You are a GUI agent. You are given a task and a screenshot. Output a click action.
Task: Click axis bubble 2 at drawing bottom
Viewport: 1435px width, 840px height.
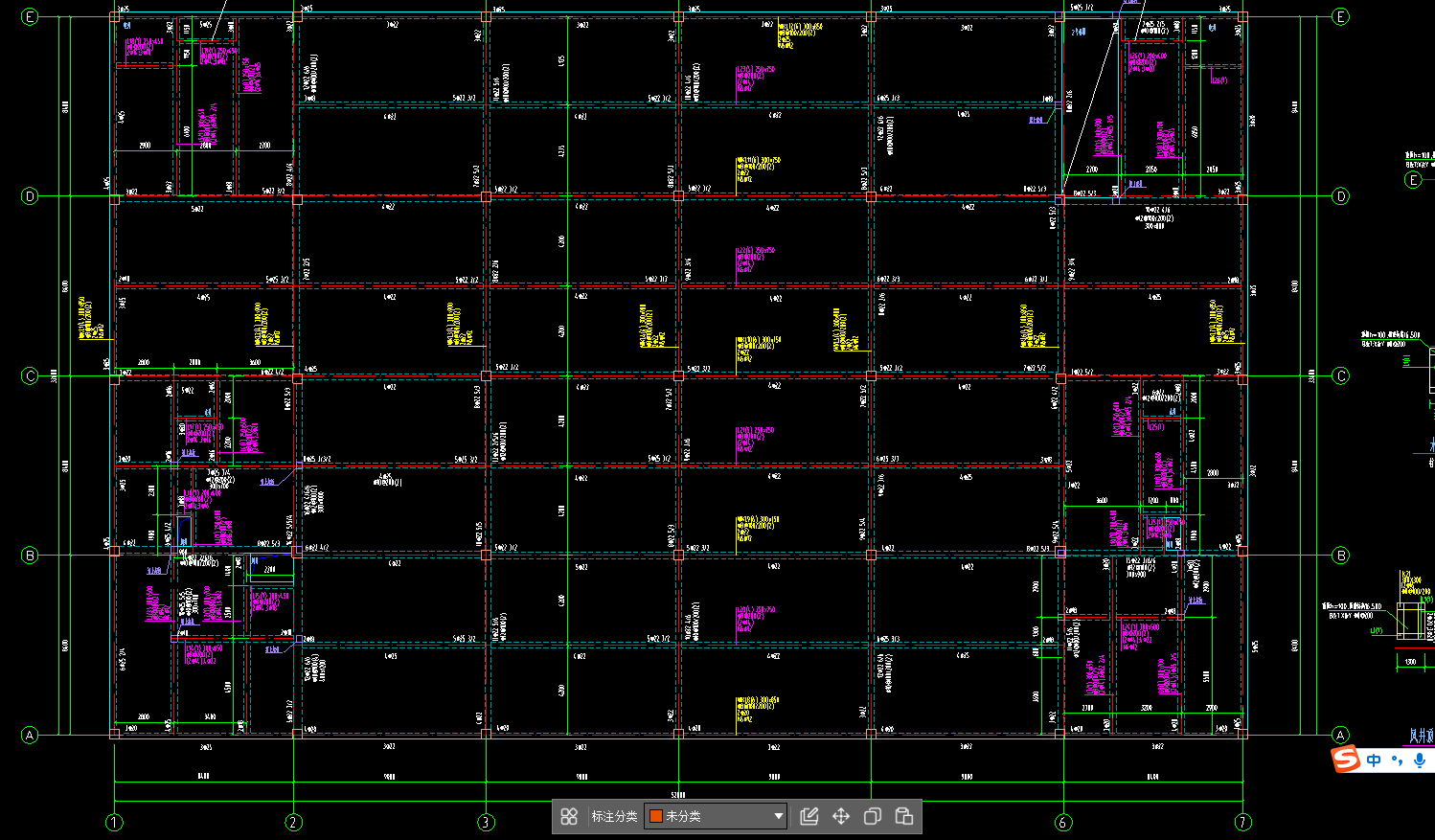(x=294, y=822)
